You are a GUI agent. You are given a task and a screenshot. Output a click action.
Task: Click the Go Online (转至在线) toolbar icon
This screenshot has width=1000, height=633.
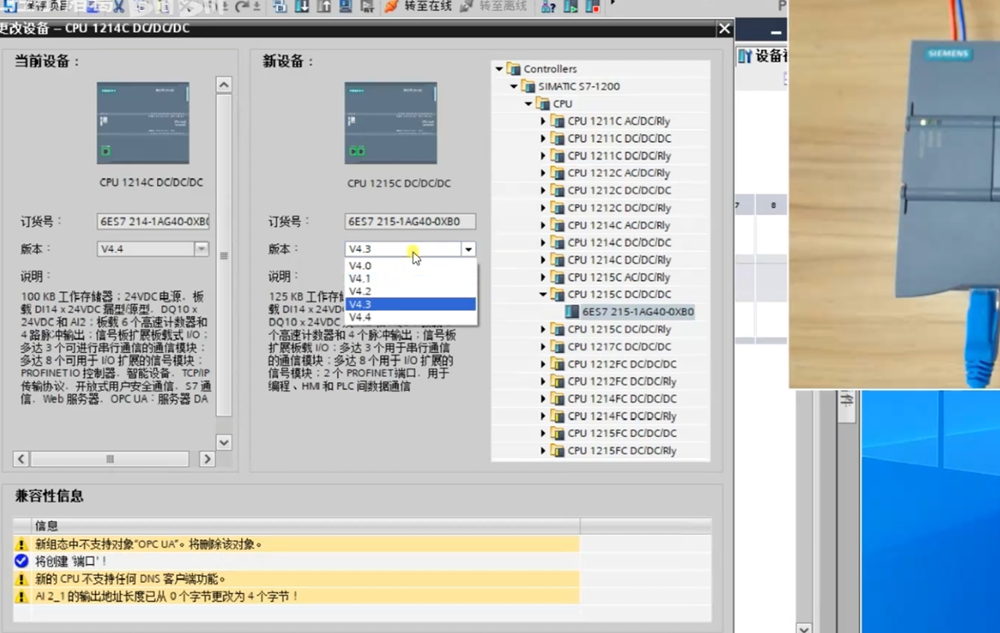391,7
